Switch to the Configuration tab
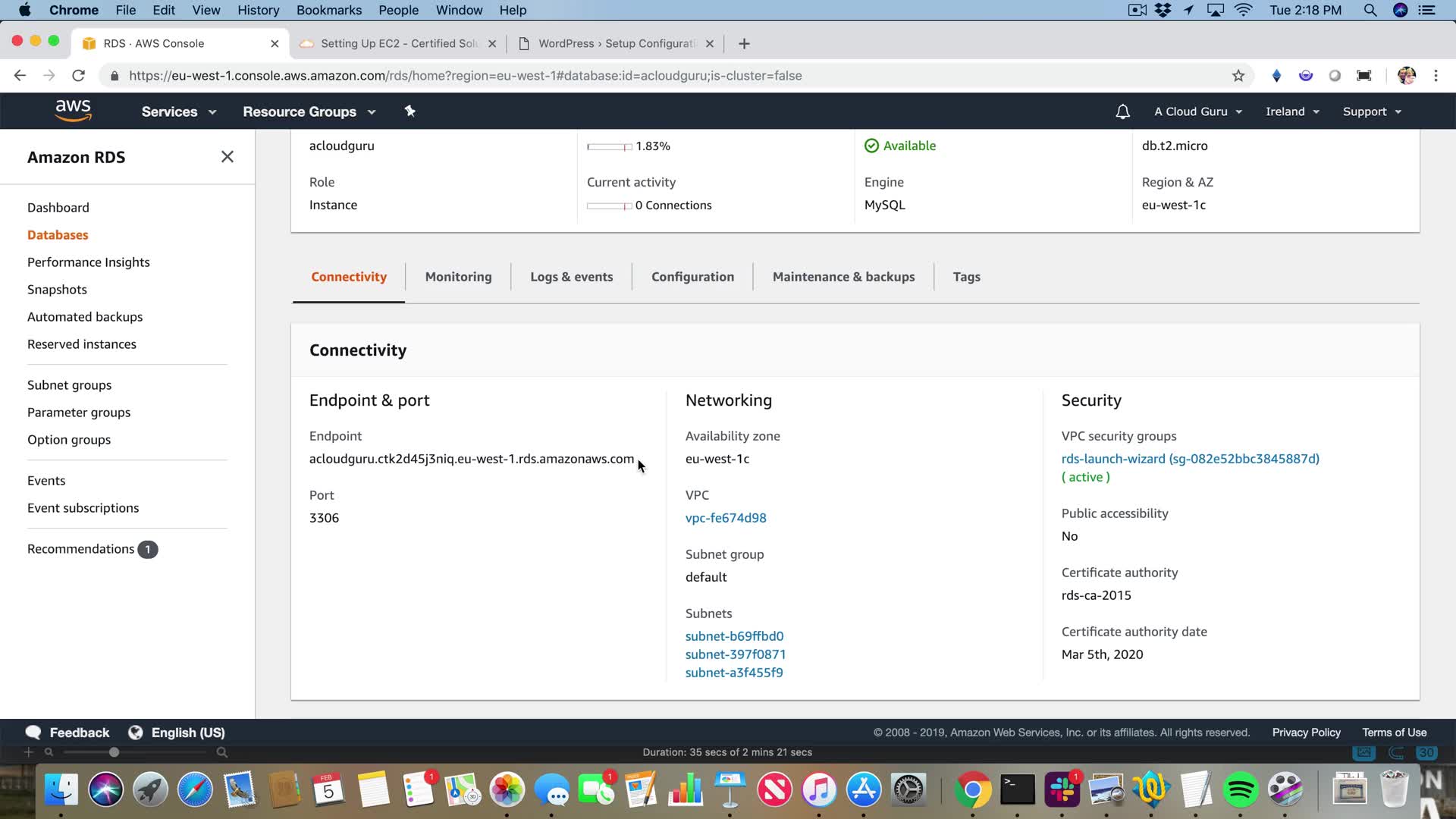Screen dimensions: 1456x819 point(692,277)
